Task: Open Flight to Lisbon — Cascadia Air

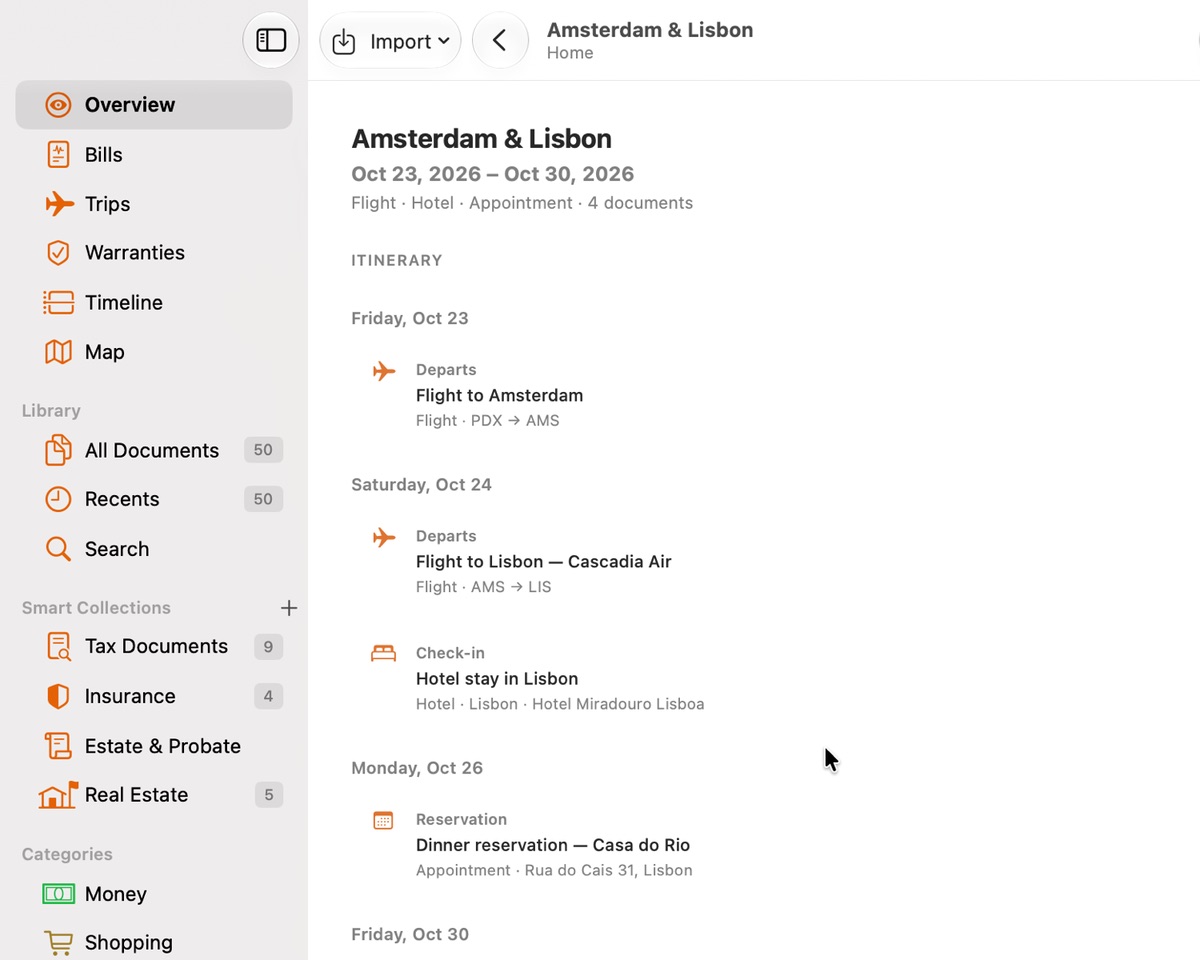Action: coord(544,562)
